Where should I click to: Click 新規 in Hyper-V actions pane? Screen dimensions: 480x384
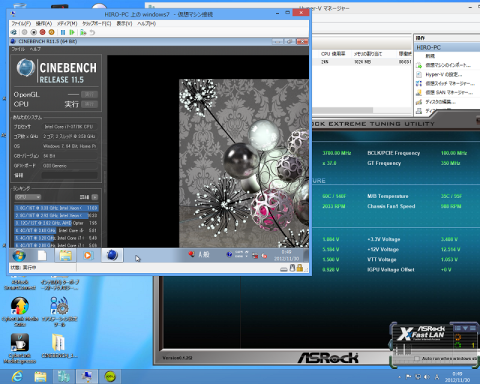coord(430,56)
